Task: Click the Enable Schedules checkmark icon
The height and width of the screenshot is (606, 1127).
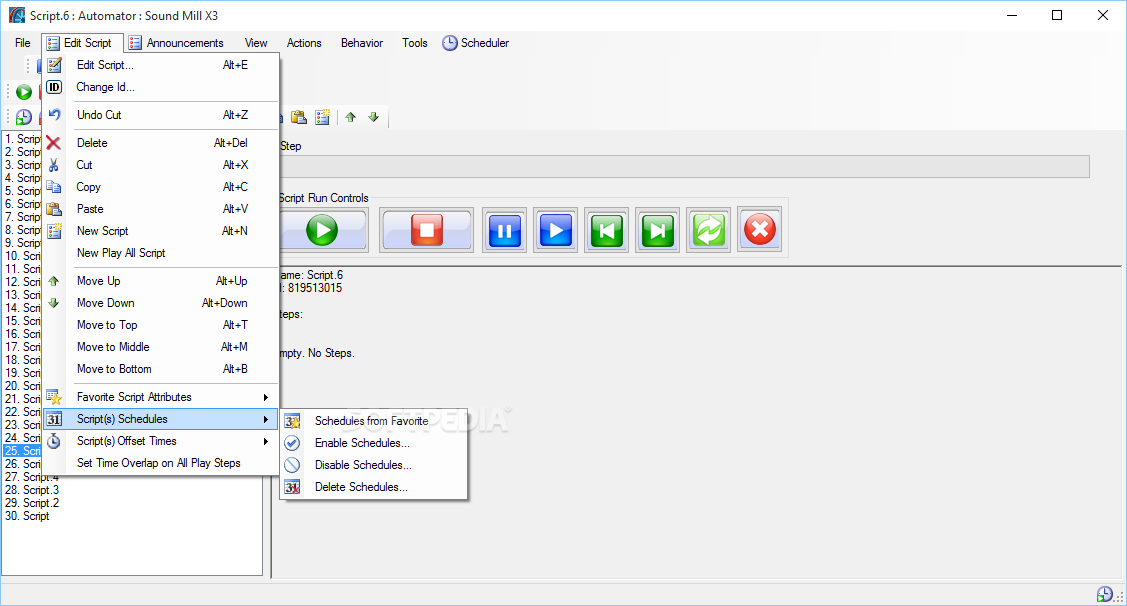Action: (x=293, y=443)
